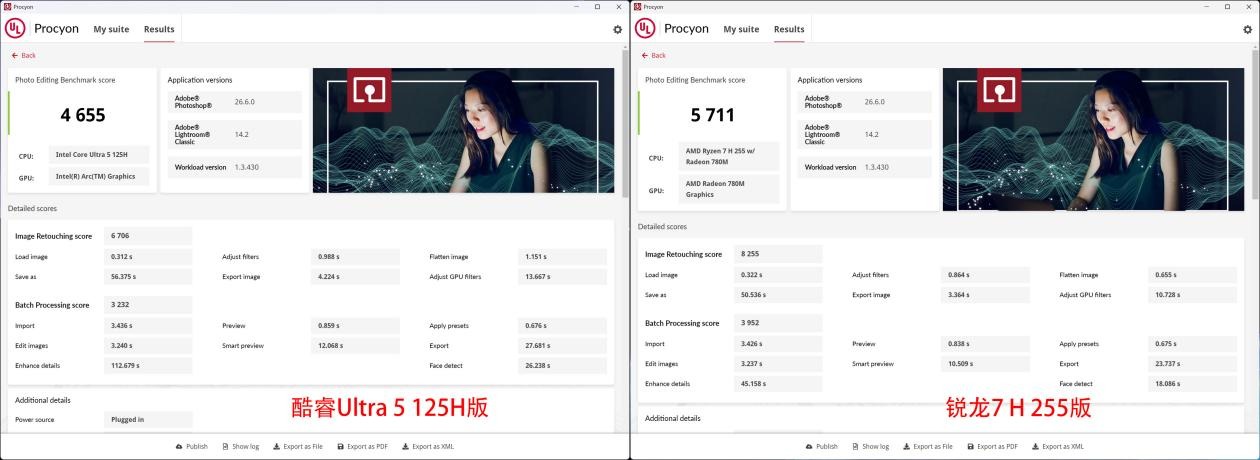The height and width of the screenshot is (460, 1260).
Task: Click Flatten image value 0.655 s
Action: pyautogui.click(x=1192, y=275)
